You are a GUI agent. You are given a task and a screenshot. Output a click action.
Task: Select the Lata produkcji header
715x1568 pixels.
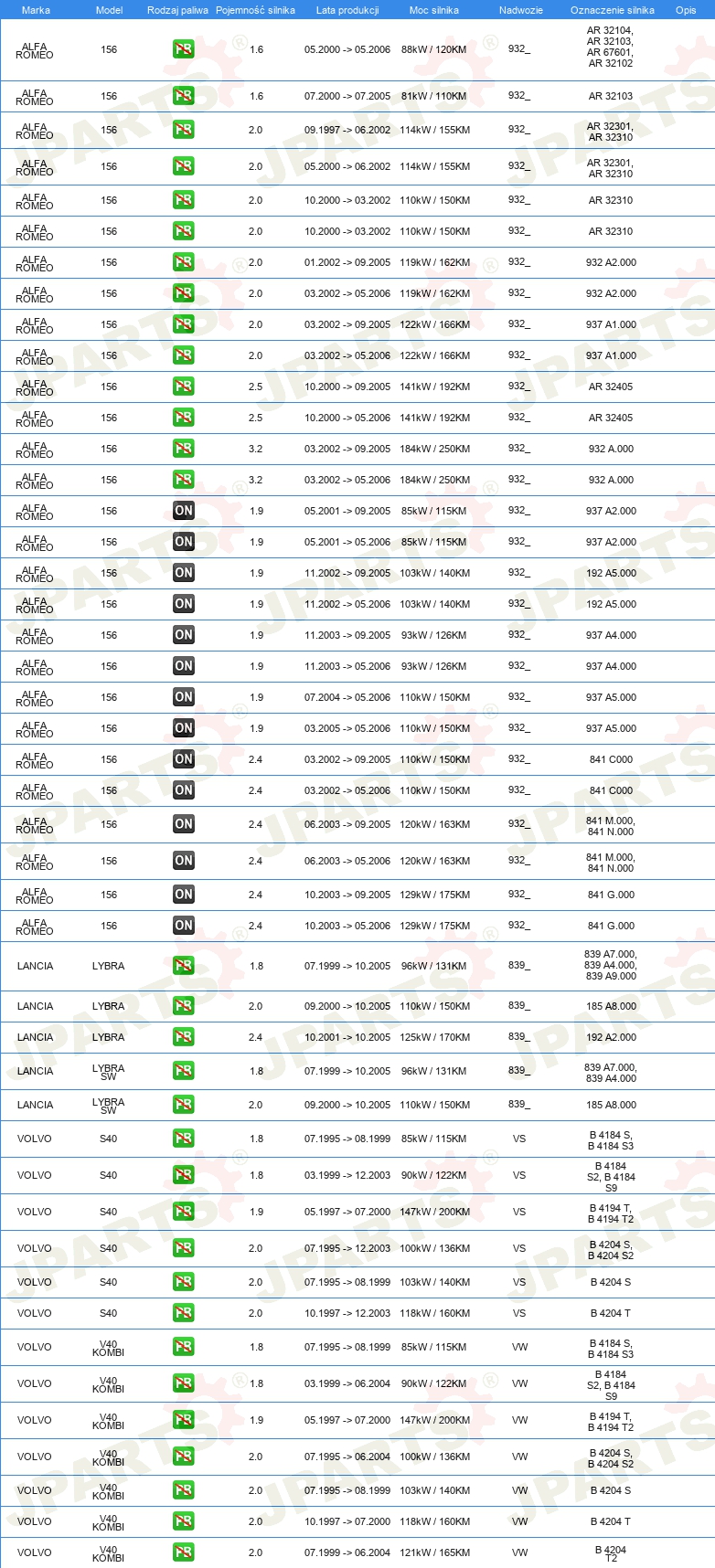347,10
